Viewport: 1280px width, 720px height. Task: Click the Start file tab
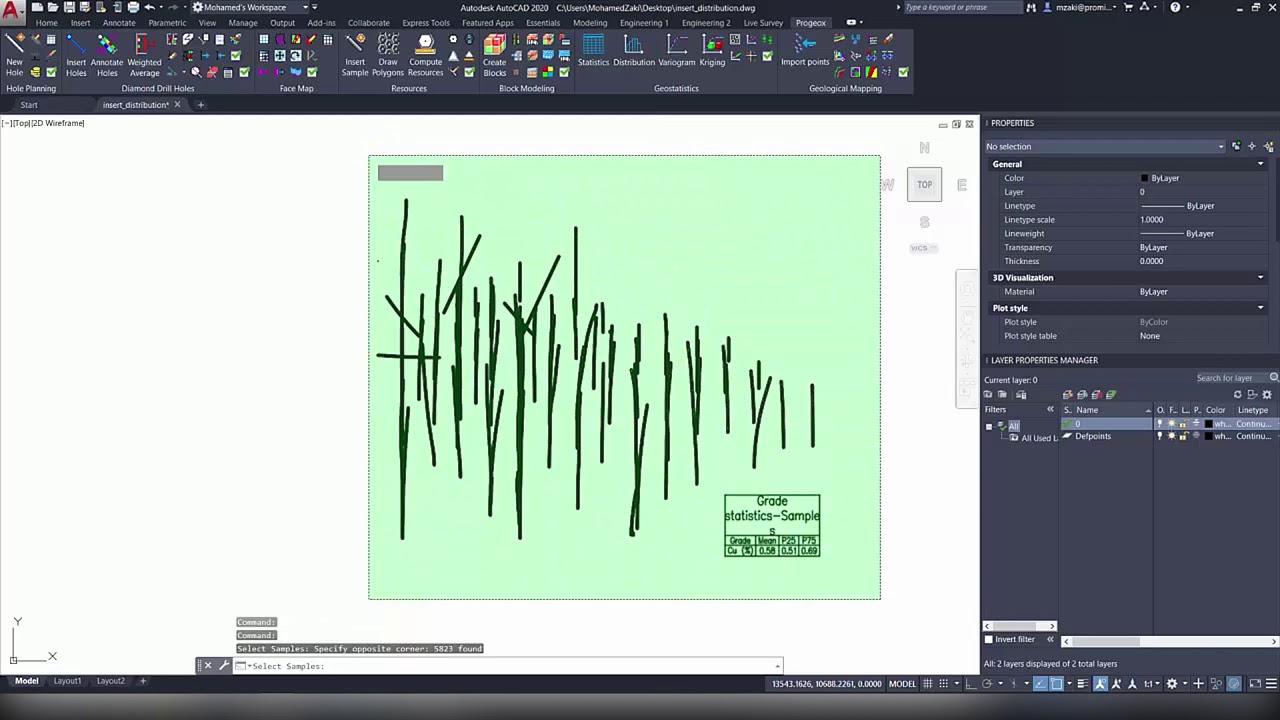pos(29,105)
